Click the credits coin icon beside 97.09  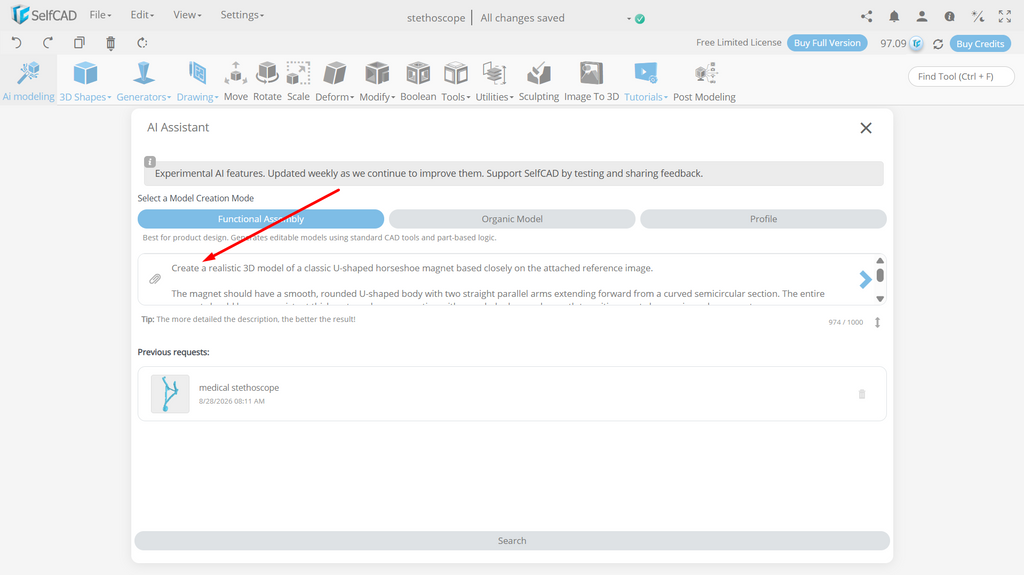tap(917, 44)
